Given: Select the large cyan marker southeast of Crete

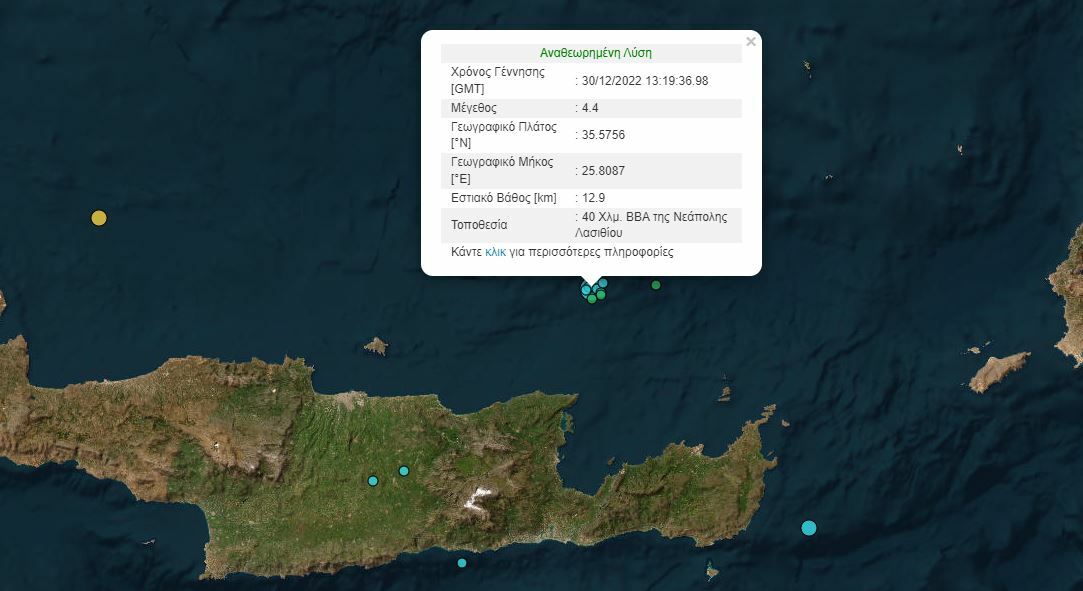Looking at the screenshot, I should 809,528.
